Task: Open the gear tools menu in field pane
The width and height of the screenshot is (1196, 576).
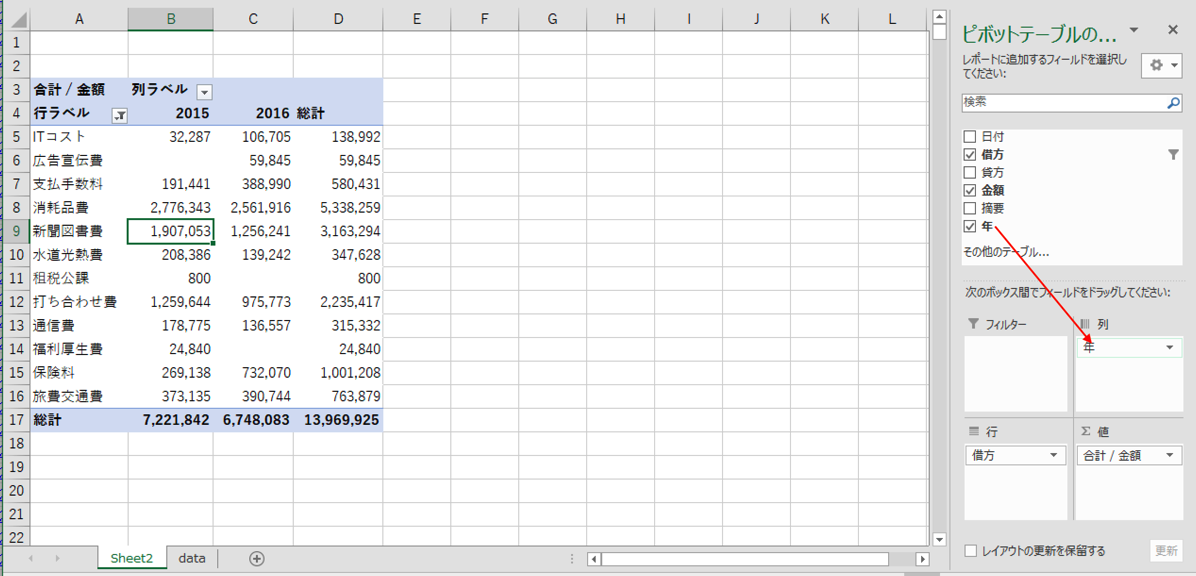Action: coord(1162,65)
